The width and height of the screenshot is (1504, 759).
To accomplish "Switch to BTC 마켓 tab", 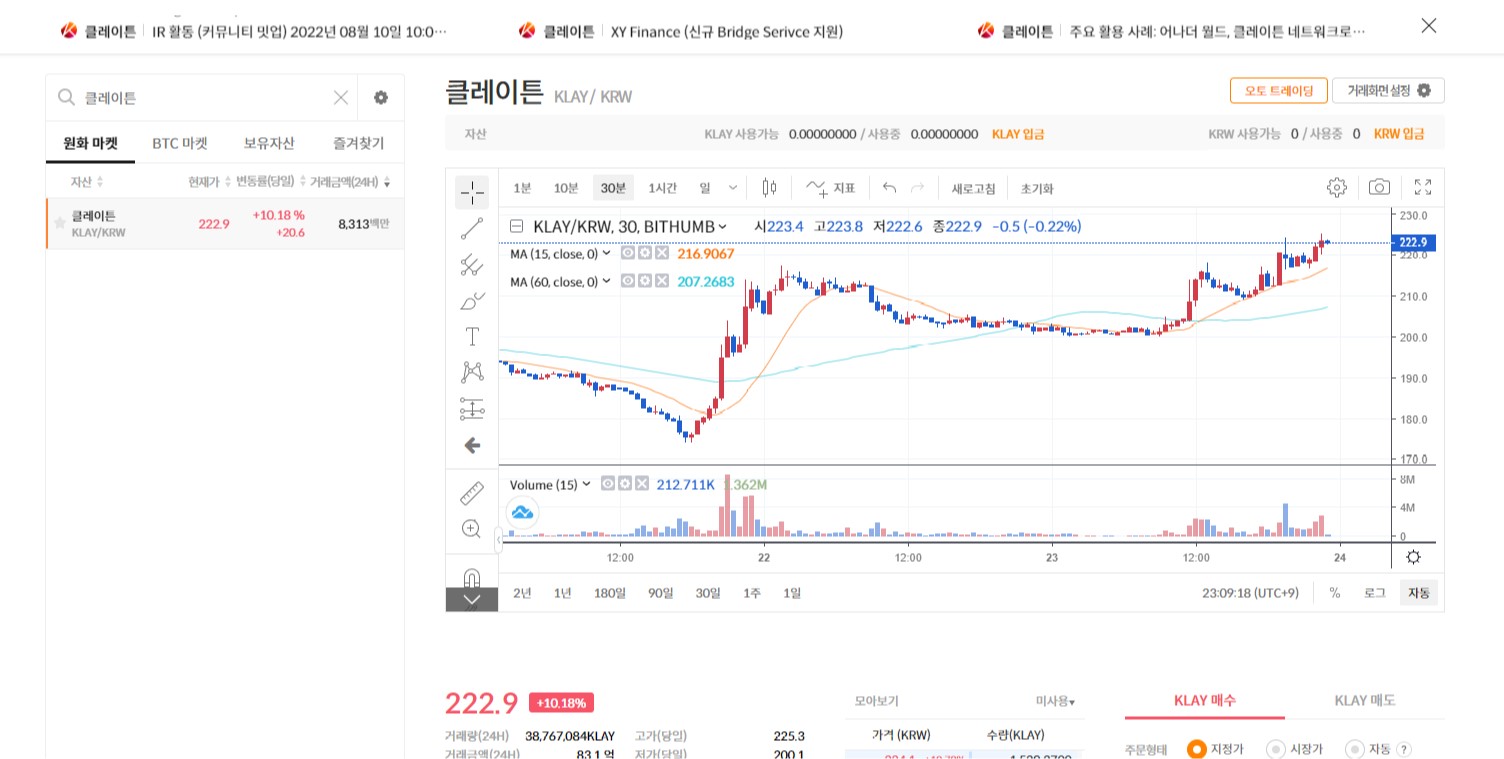I will tap(180, 143).
